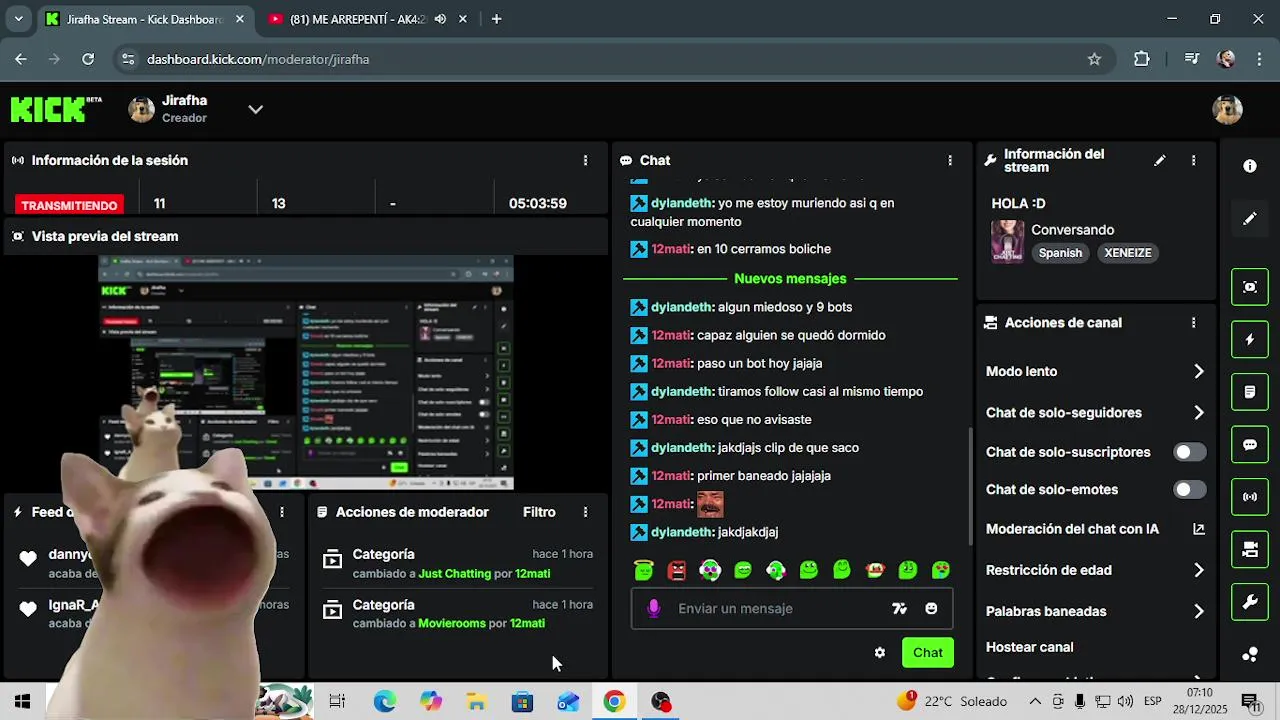Image resolution: width=1280 pixels, height=720 pixels.
Task: Click the lightning bolt sidebar icon
Action: pyautogui.click(x=1250, y=340)
